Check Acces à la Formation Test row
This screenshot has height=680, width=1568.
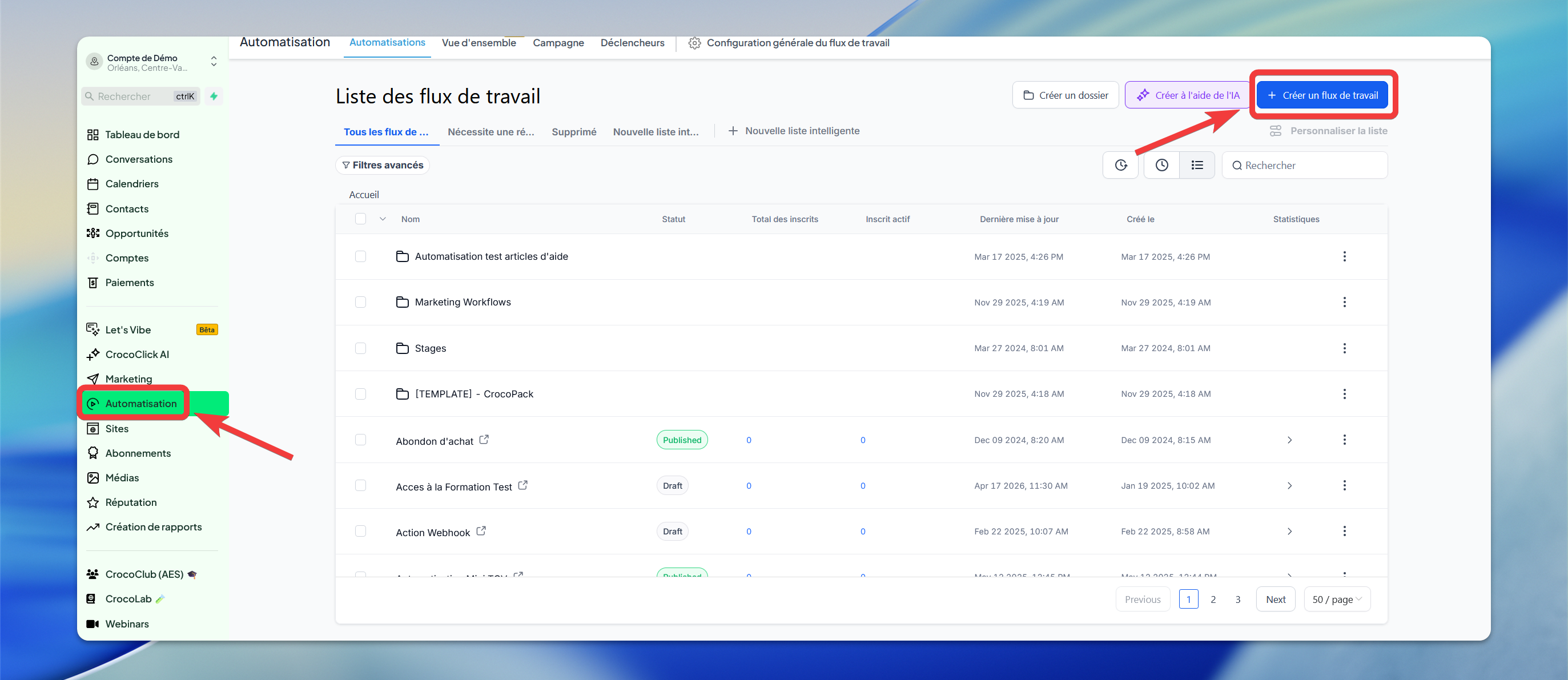click(x=360, y=485)
